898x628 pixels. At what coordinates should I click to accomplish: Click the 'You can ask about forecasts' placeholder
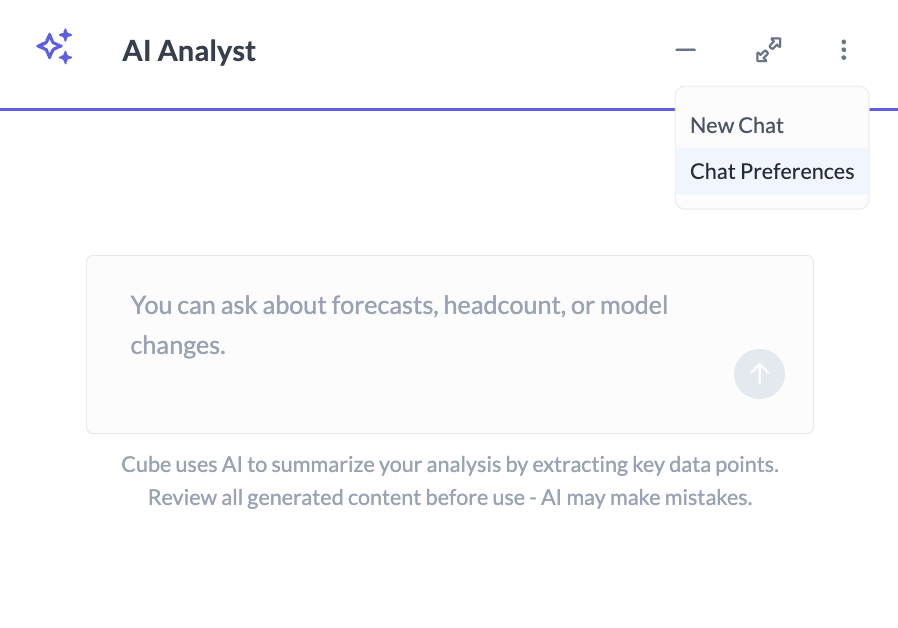[399, 305]
